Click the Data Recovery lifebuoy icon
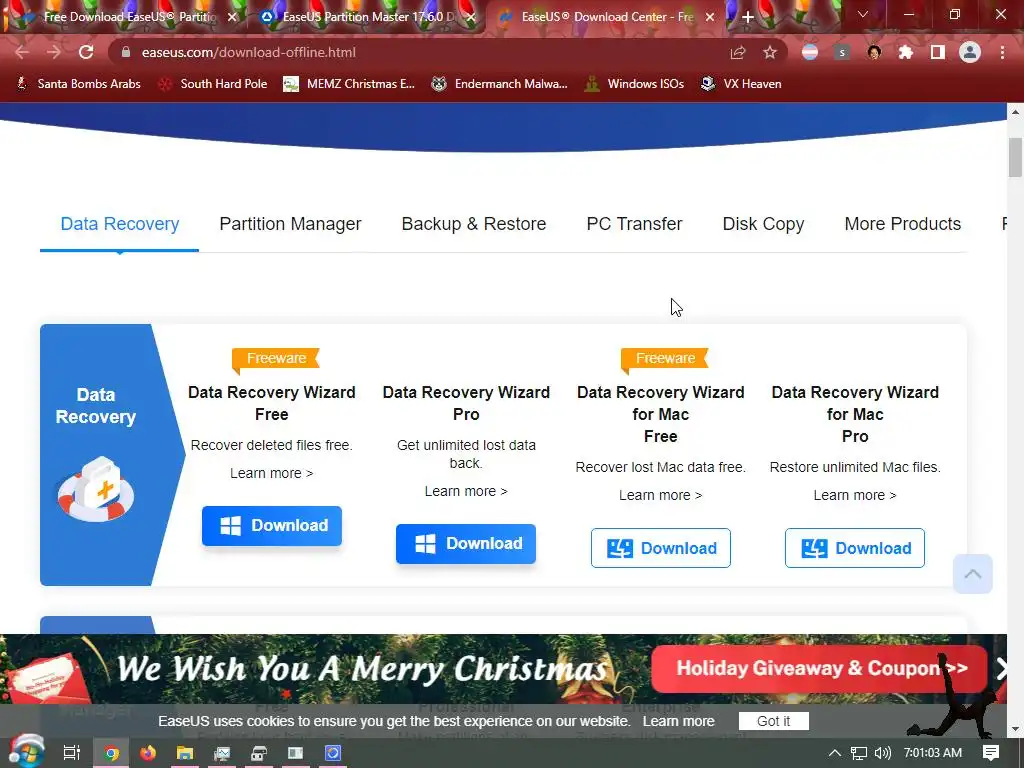Image resolution: width=1024 pixels, height=768 pixels. coord(96,490)
